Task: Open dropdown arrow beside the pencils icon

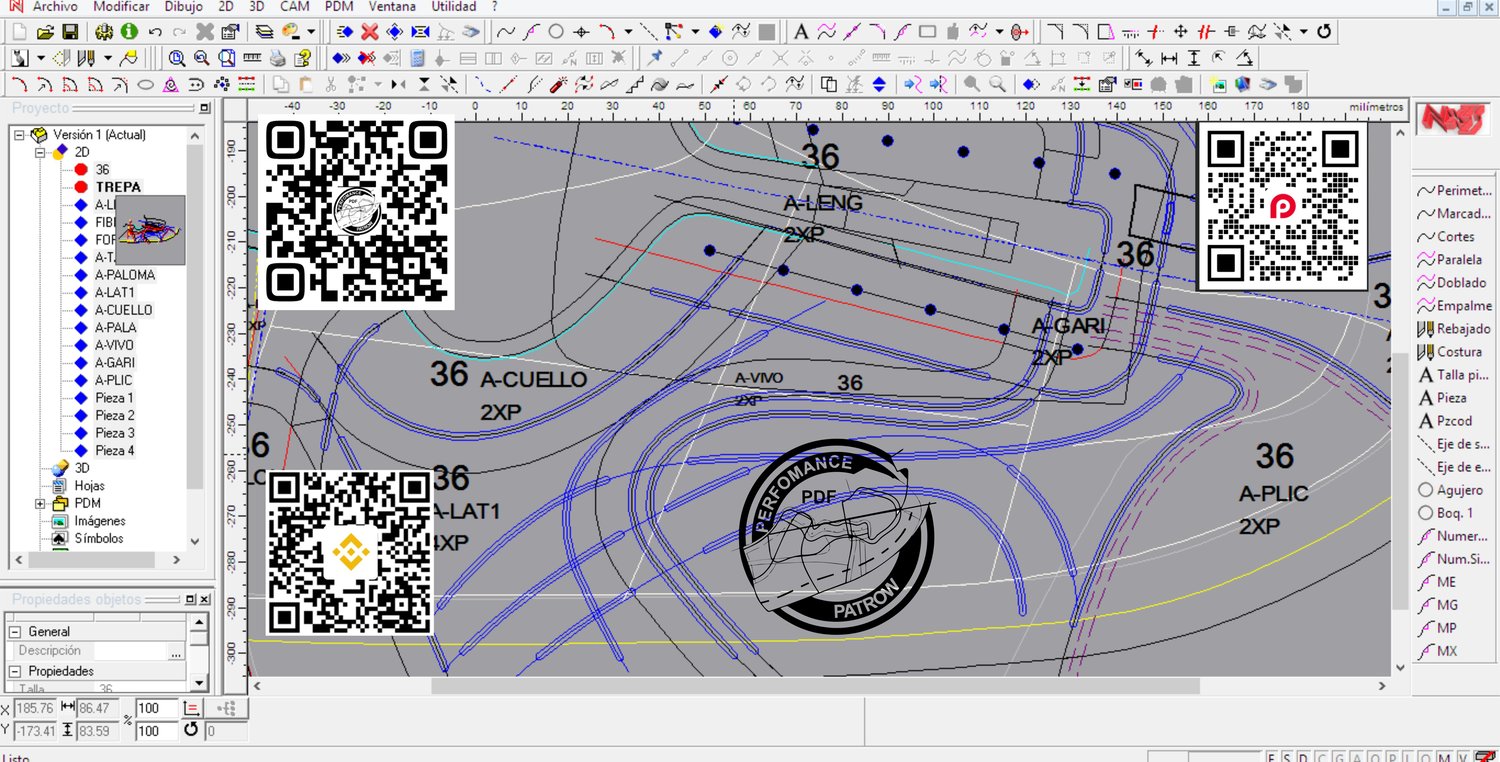Action: point(108,58)
